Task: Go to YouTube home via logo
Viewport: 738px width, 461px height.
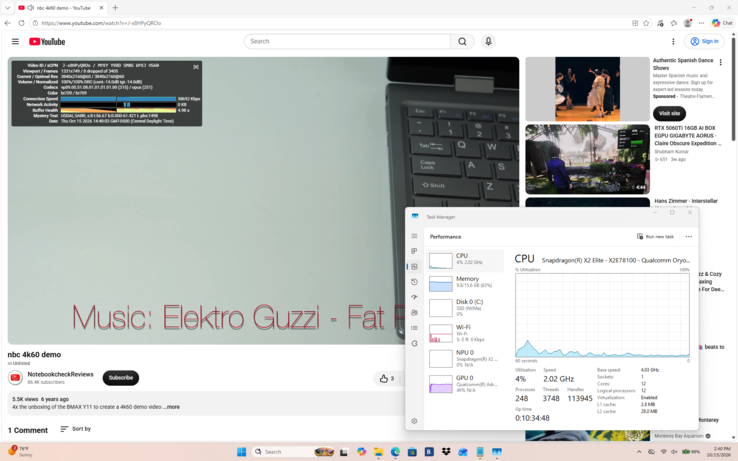Action: click(47, 41)
